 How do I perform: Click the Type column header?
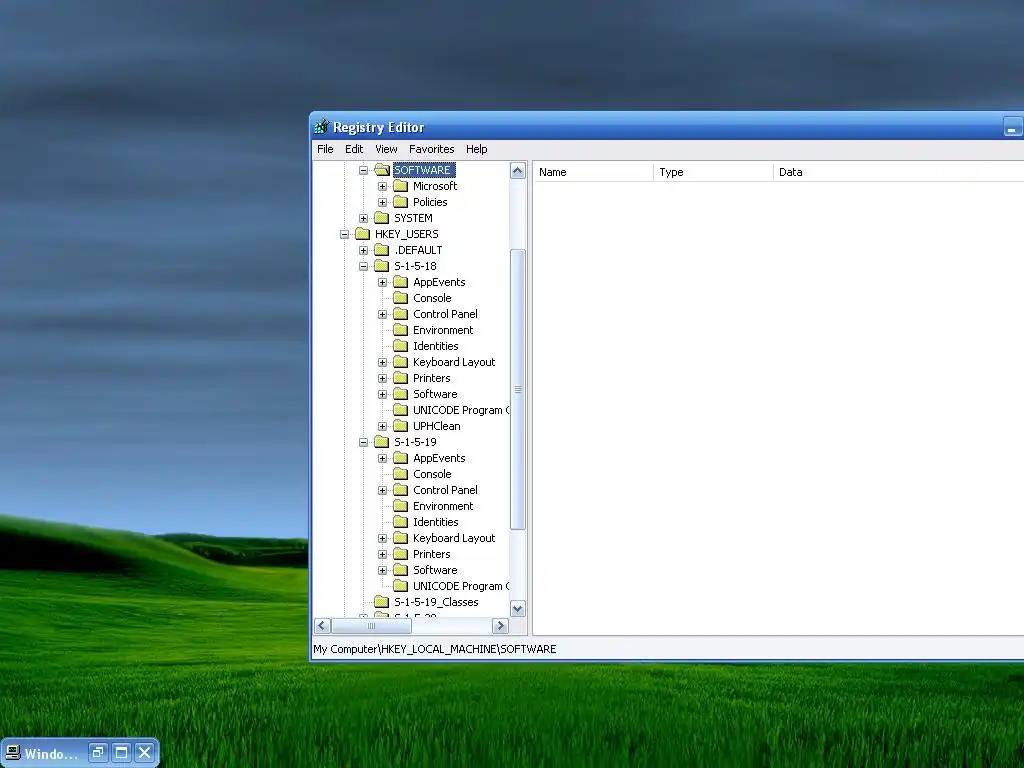tap(713, 172)
